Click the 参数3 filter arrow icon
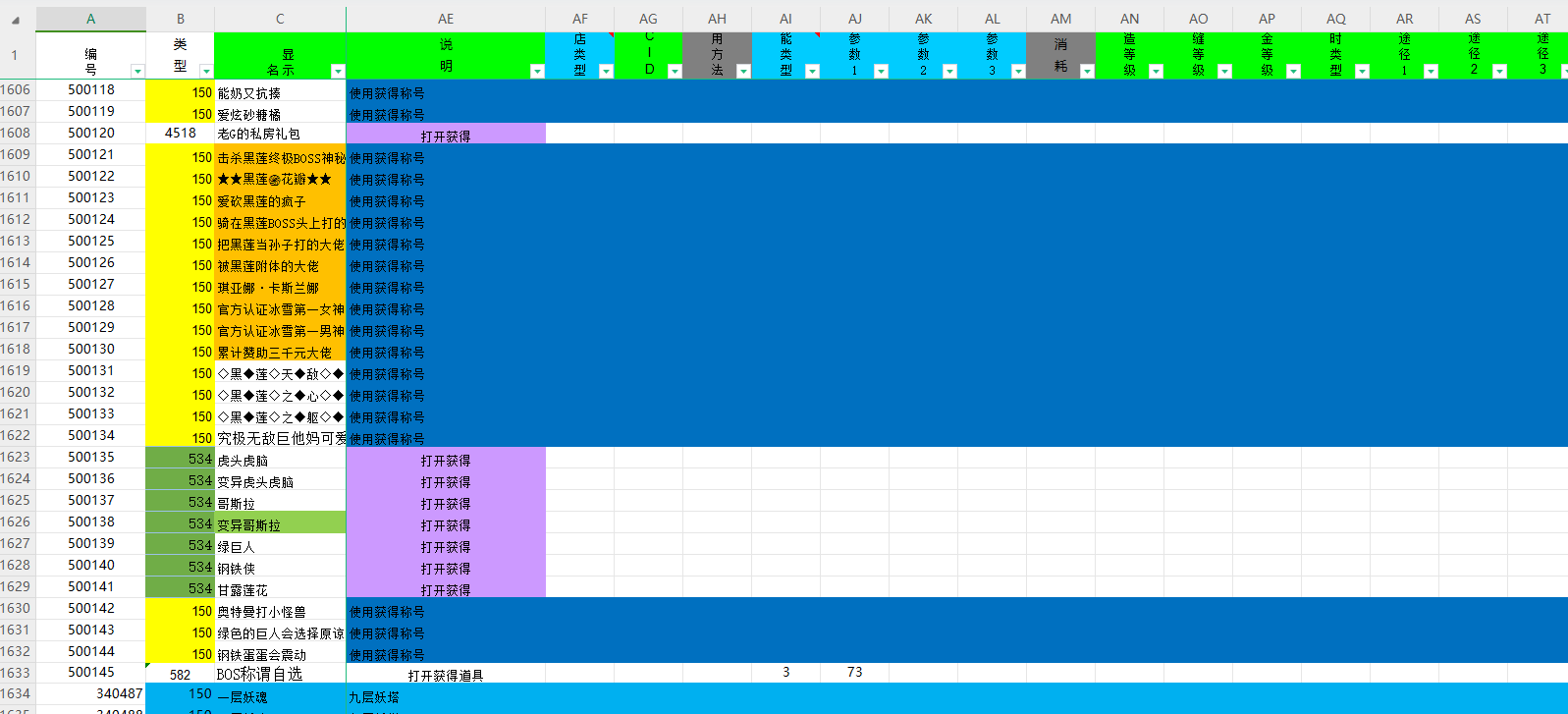Screen dimensions: 1568x714 [x=1018, y=71]
